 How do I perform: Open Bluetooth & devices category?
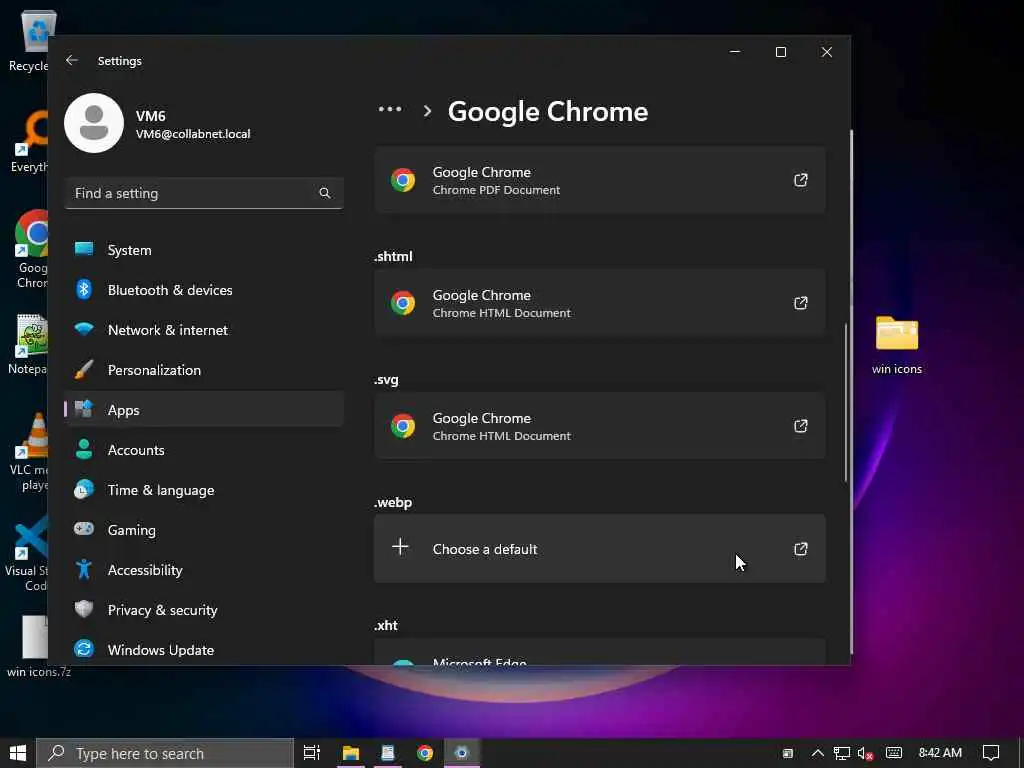click(204, 290)
